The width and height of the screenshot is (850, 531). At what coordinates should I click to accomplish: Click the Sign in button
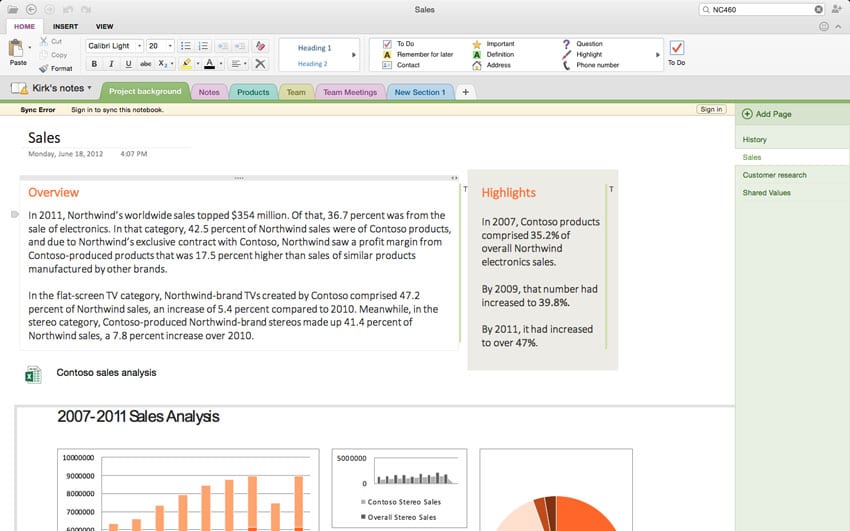711,109
